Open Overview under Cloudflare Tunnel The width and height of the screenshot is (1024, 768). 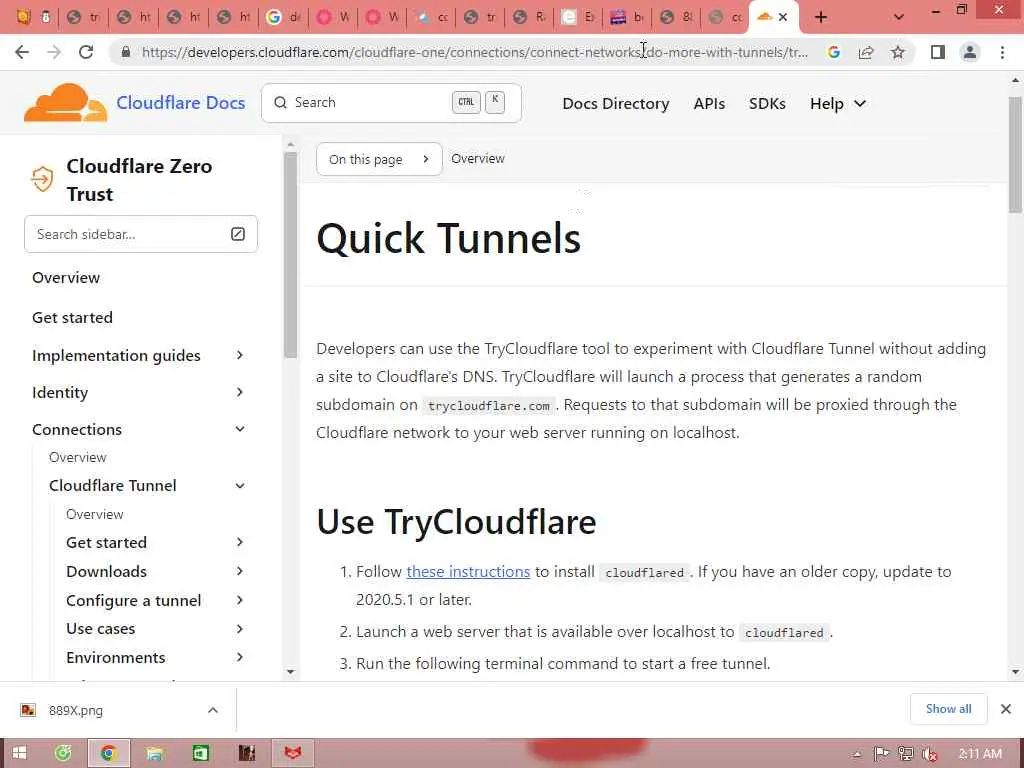coord(95,514)
